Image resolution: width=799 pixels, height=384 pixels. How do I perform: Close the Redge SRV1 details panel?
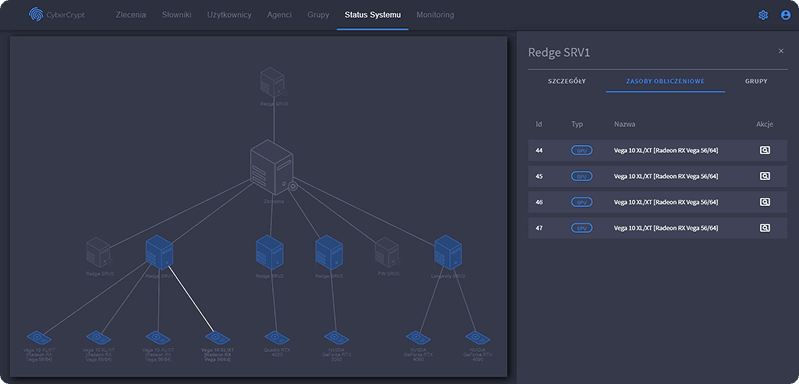pos(781,51)
